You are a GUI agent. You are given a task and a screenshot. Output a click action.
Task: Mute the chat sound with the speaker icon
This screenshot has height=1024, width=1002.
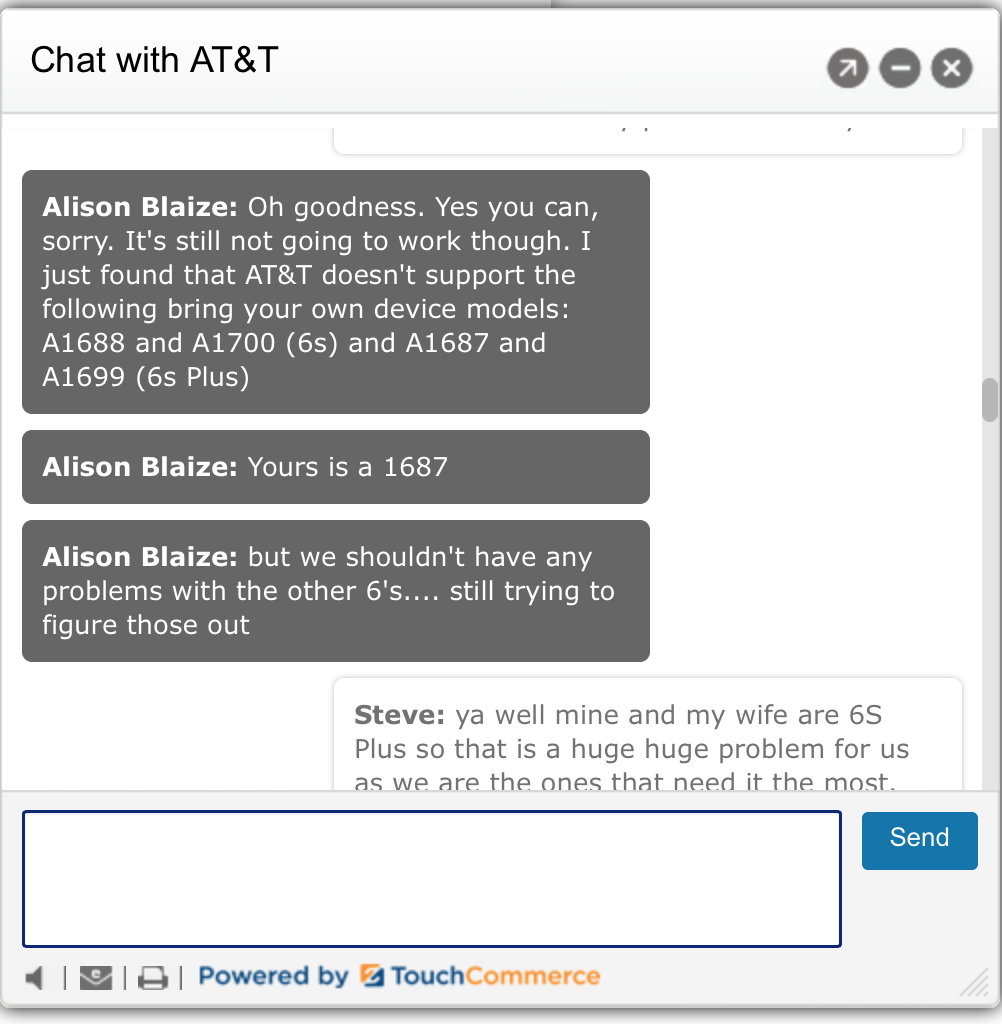[x=35, y=977]
